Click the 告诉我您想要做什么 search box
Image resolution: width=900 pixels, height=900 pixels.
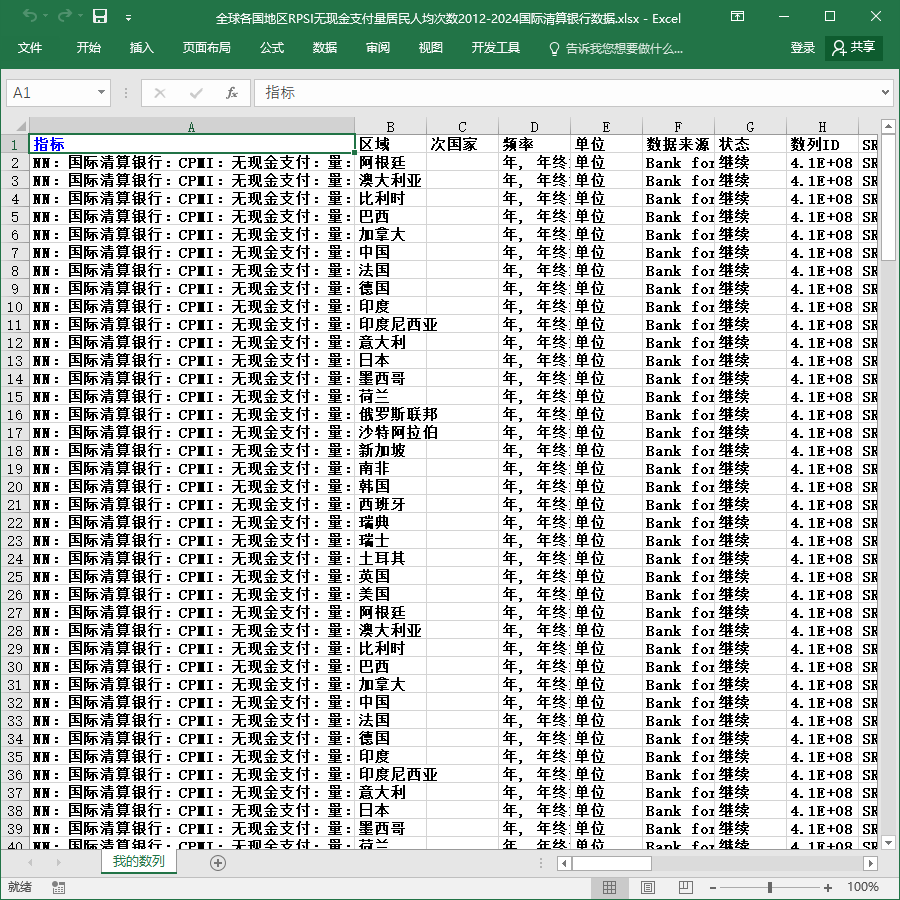(616, 48)
